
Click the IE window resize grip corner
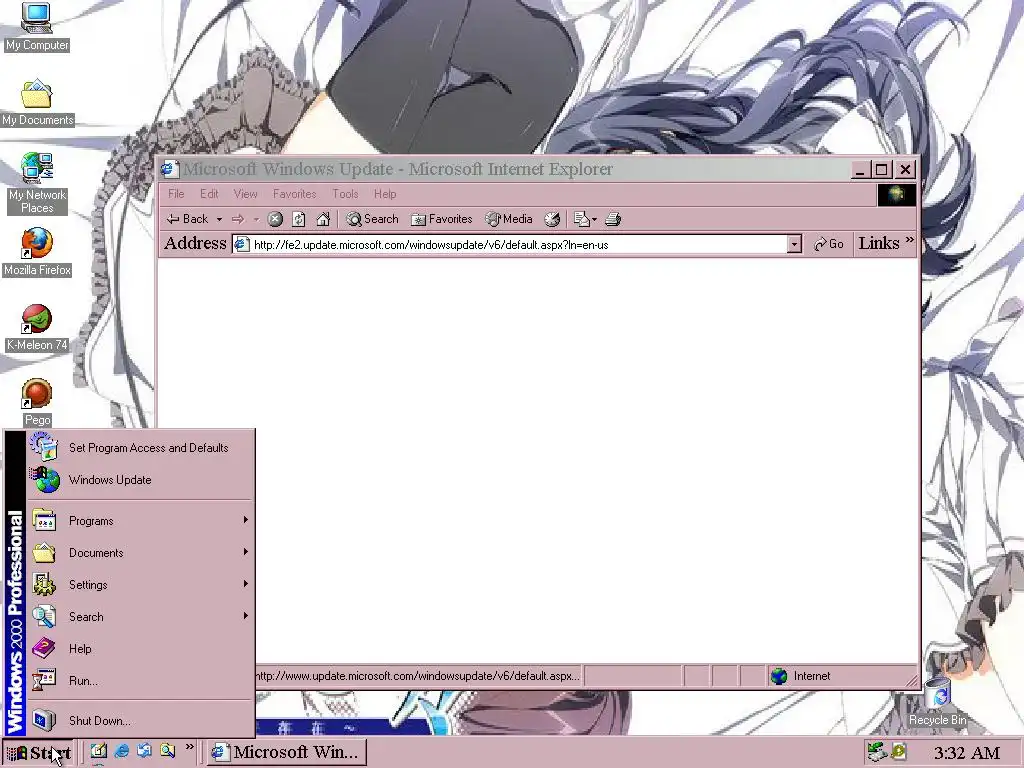[910, 680]
